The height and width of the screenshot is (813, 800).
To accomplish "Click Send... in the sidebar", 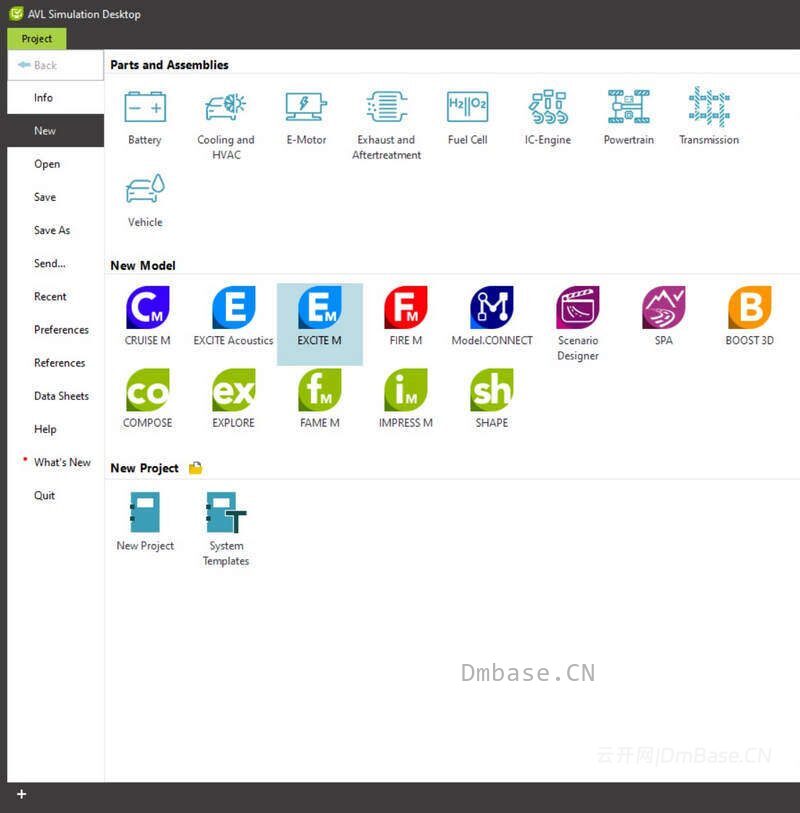I will [x=55, y=263].
